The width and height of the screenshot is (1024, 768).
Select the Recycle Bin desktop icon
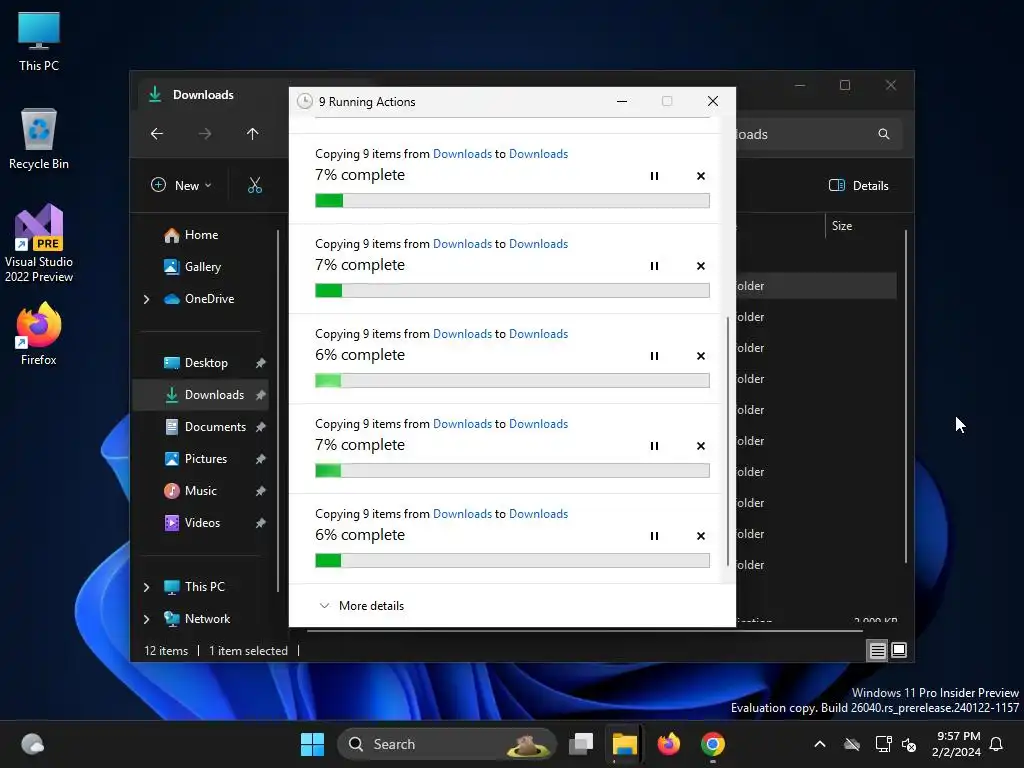39,138
